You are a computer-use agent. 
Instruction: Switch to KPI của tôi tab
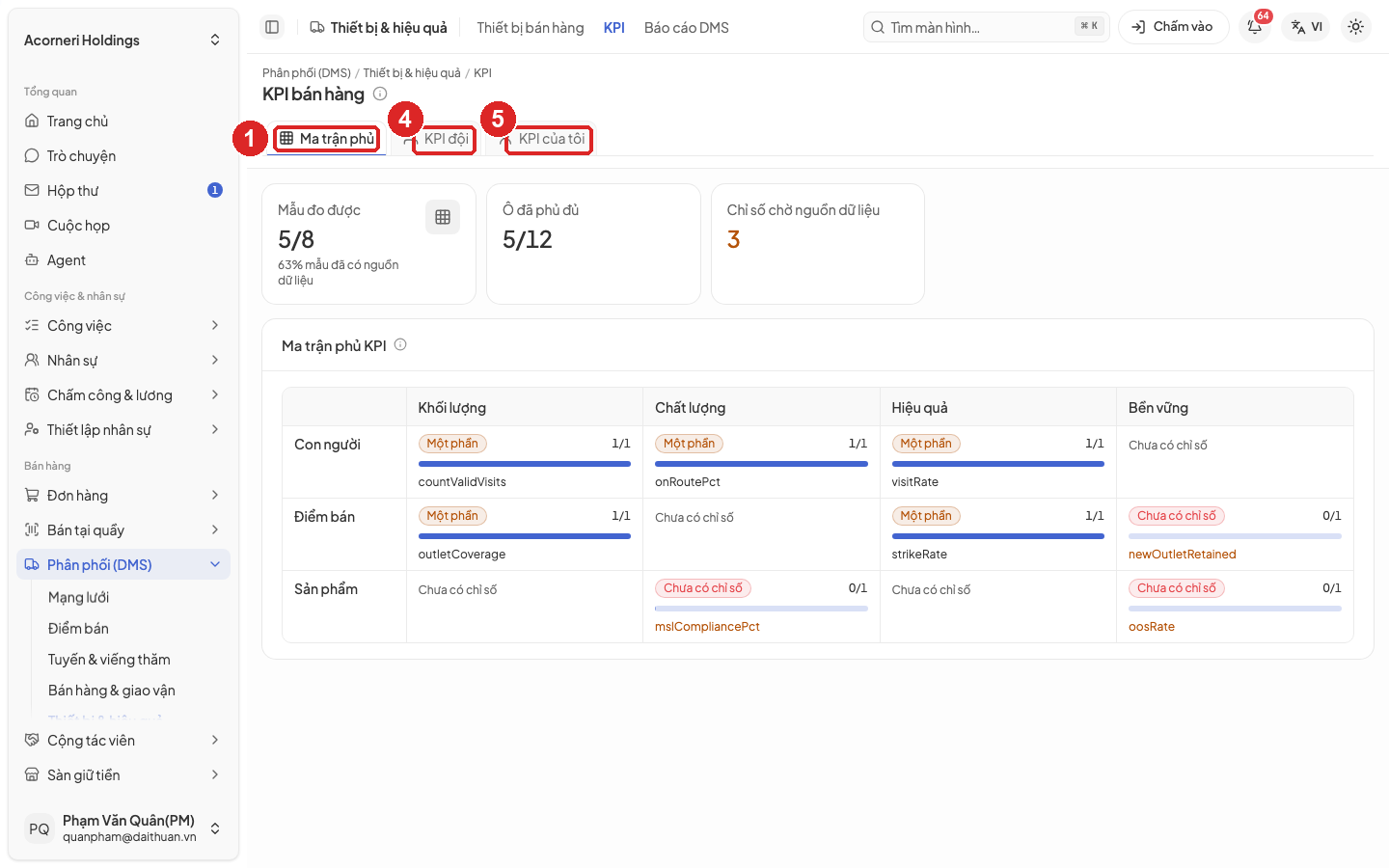click(x=540, y=139)
